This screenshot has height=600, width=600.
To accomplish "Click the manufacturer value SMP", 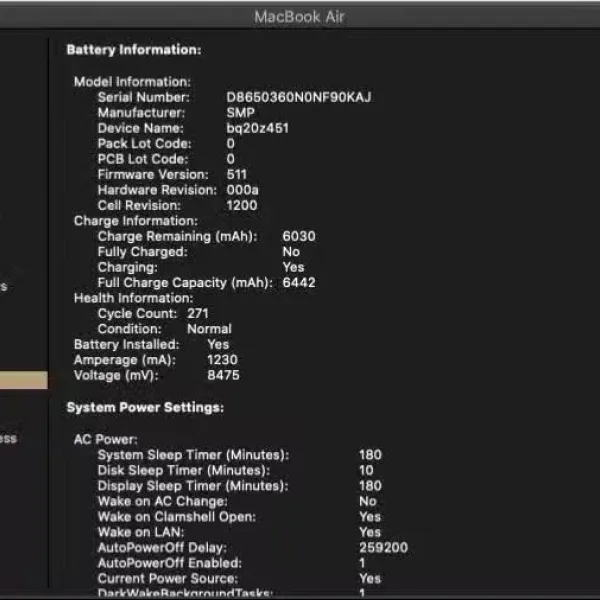I will [240, 112].
